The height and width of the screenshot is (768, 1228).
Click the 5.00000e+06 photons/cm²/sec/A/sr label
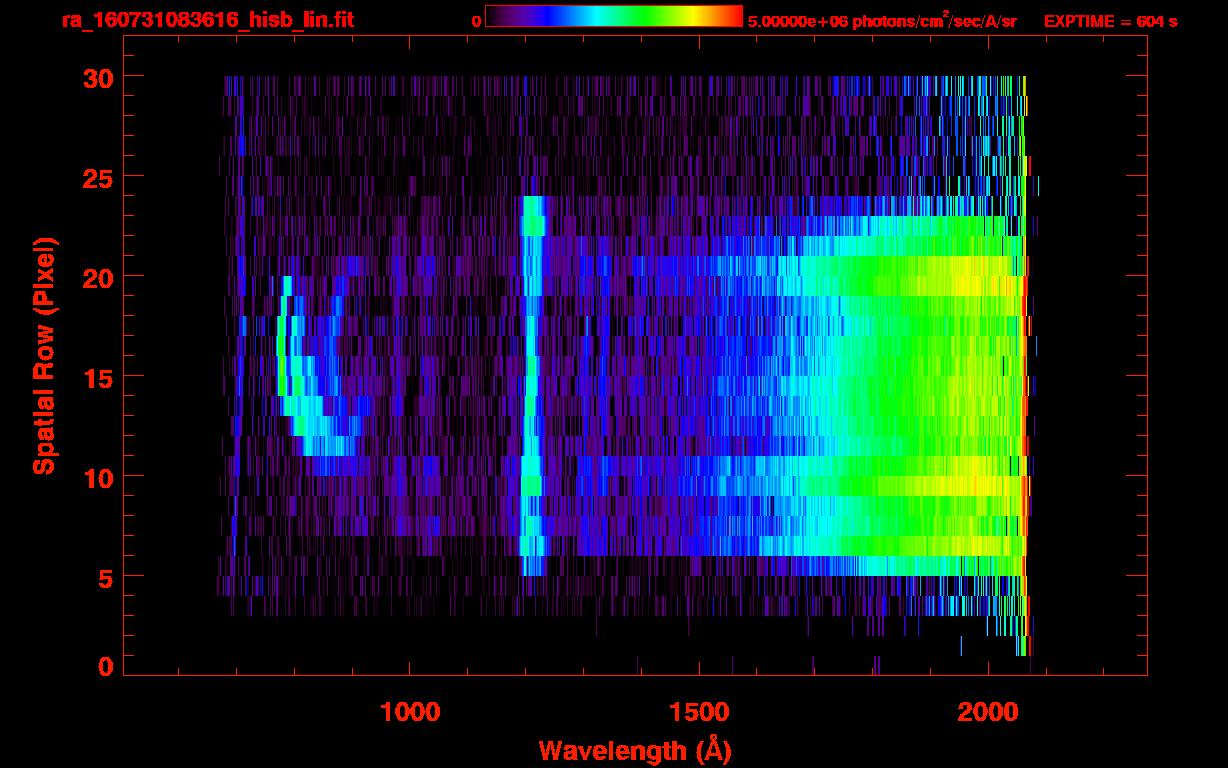(x=882, y=20)
